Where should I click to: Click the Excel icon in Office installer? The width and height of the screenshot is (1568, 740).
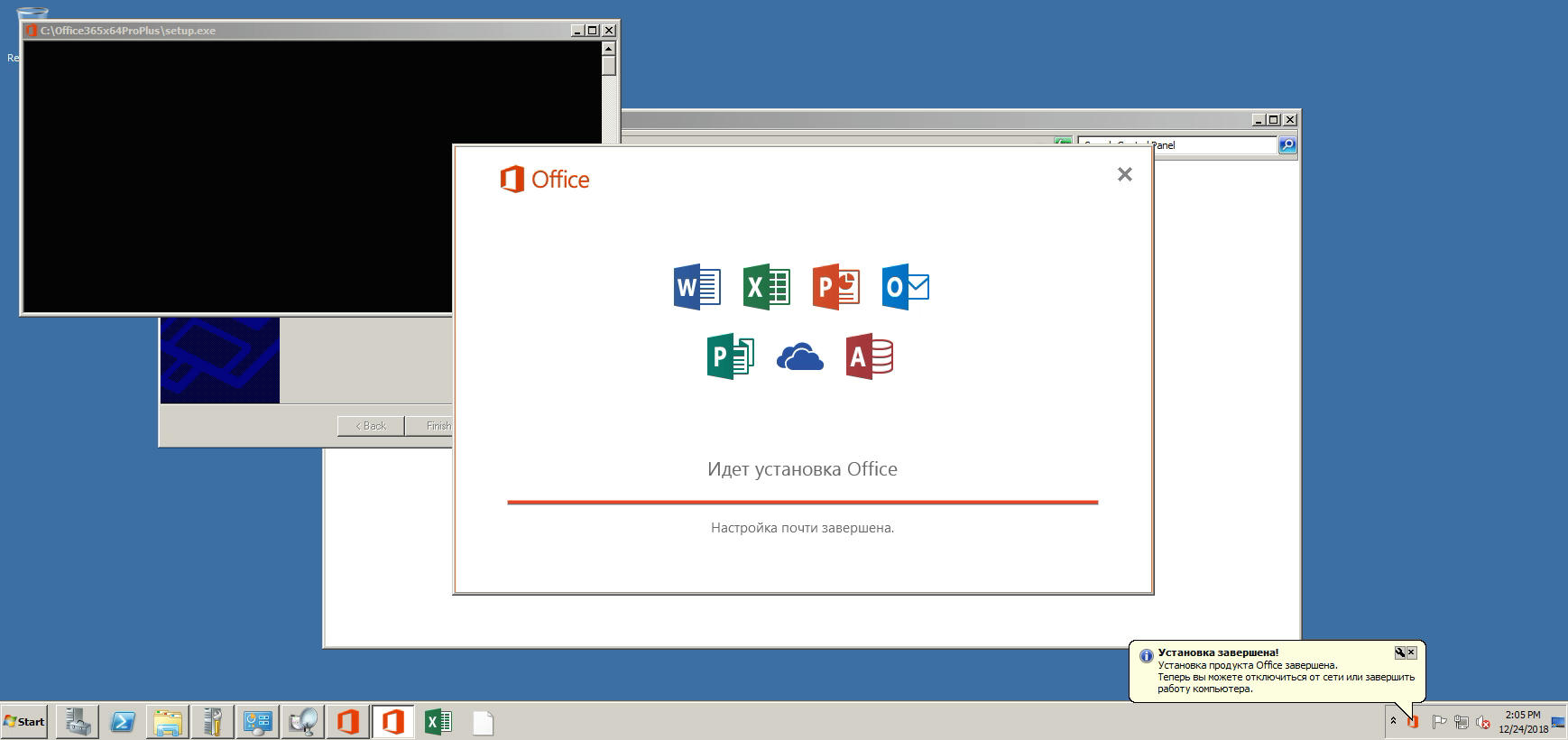(x=766, y=287)
